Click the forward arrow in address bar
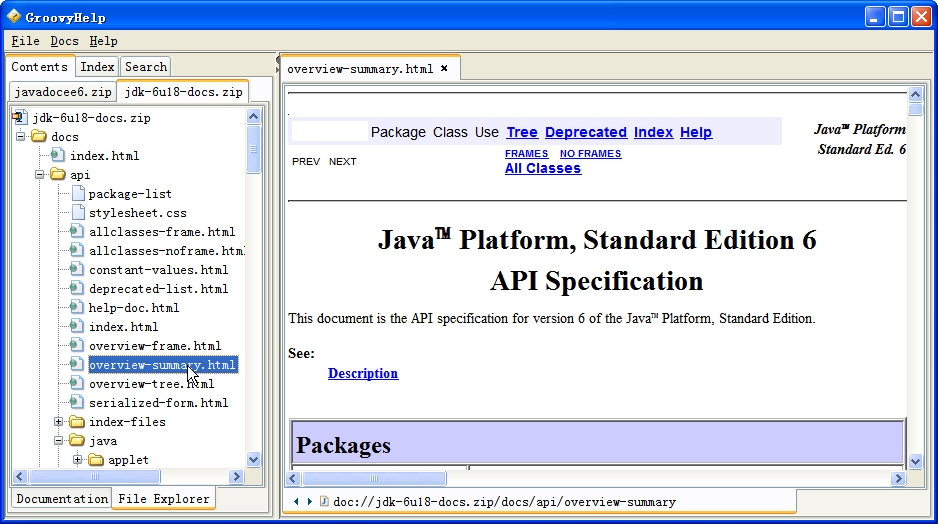Viewport: 938px width, 524px height. pyautogui.click(x=310, y=501)
